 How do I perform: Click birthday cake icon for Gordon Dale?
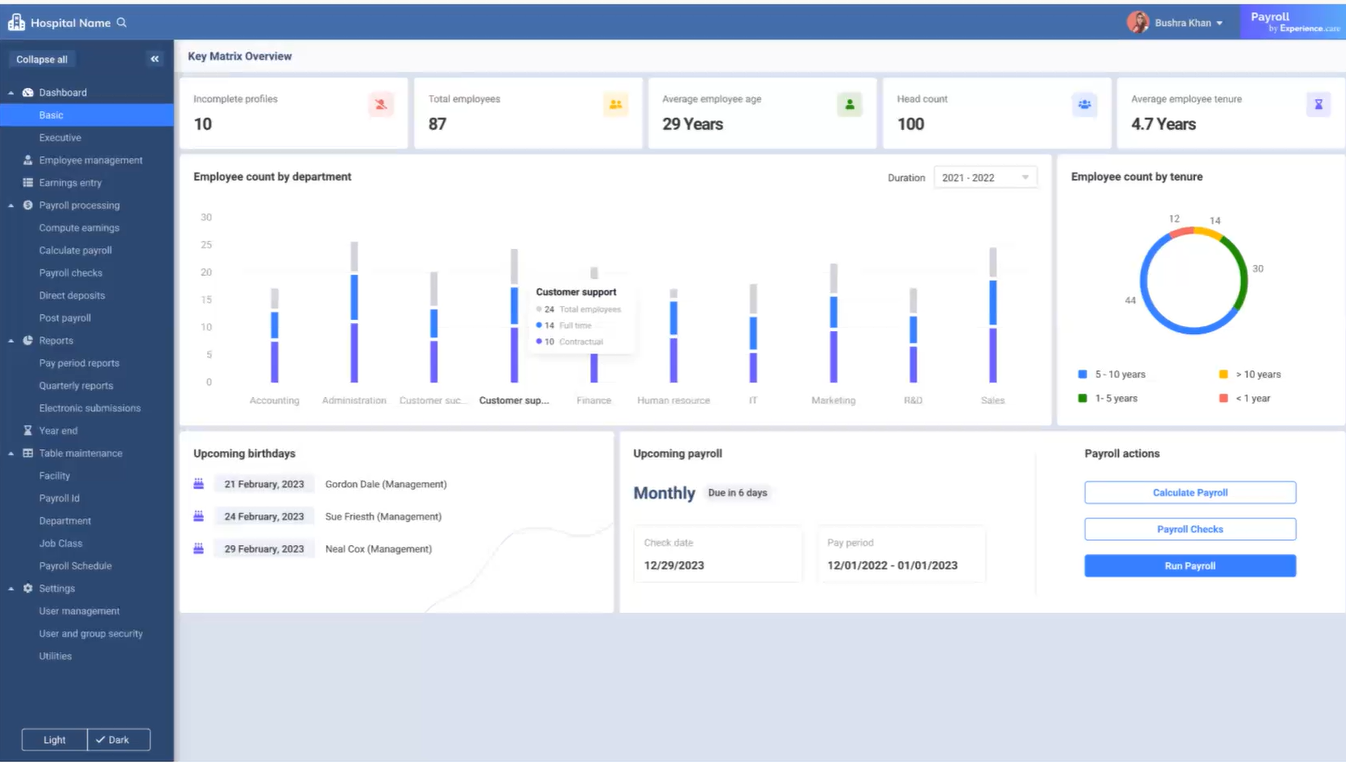pyautogui.click(x=198, y=484)
